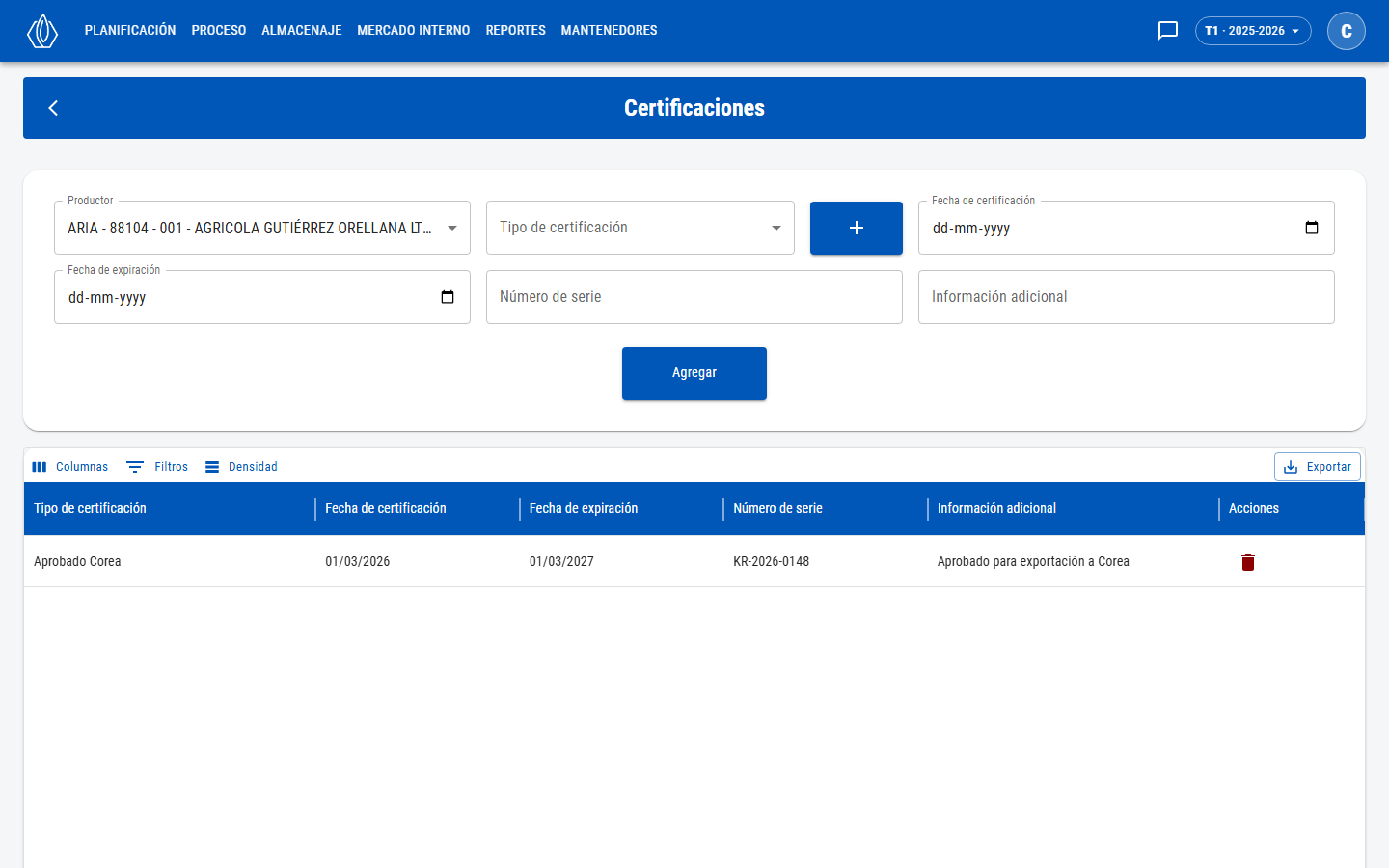The width and height of the screenshot is (1389, 868).
Task: Open the user avatar C menu
Action: (x=1347, y=31)
